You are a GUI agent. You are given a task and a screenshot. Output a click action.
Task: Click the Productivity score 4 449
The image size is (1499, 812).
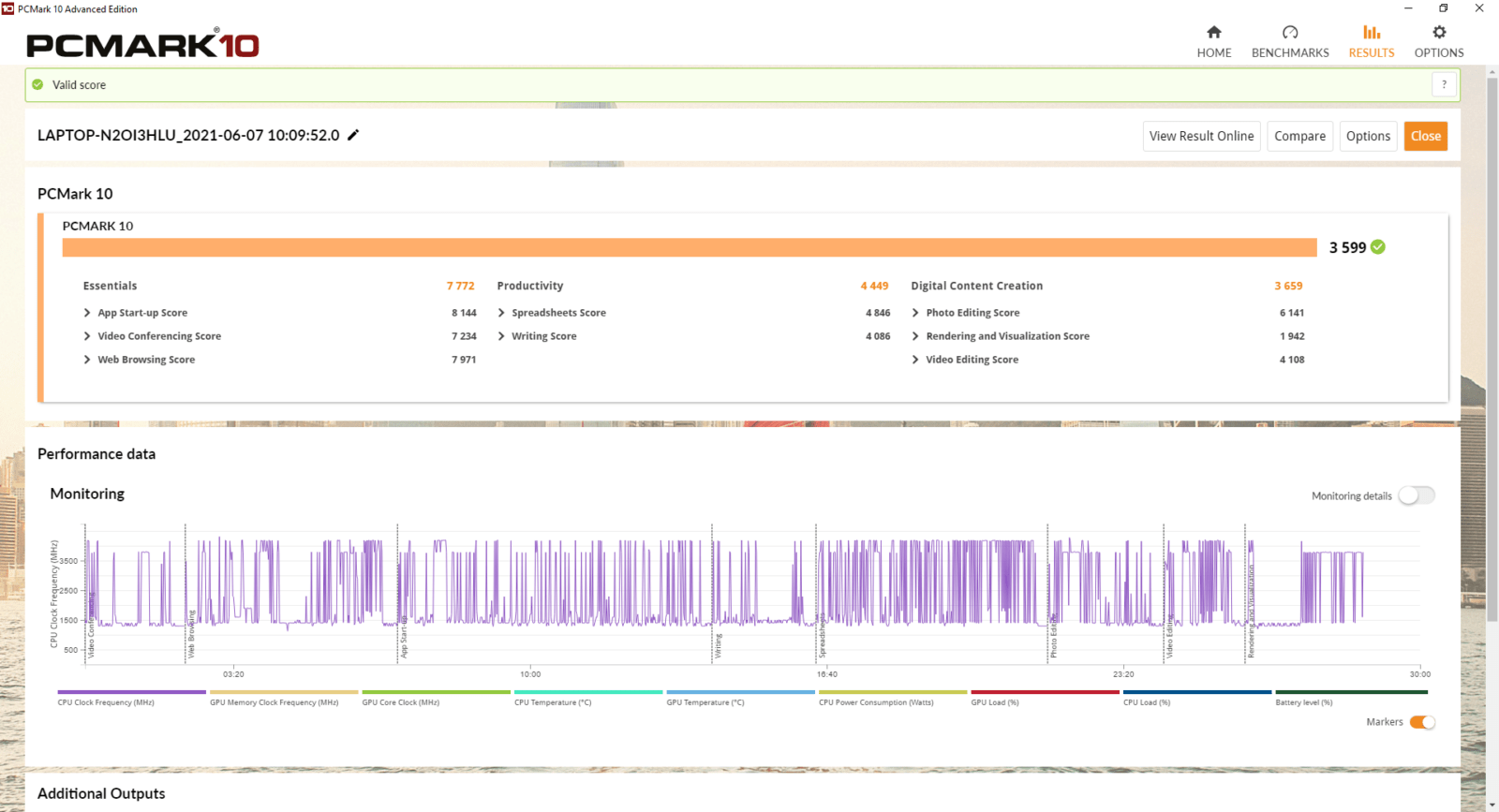[875, 286]
